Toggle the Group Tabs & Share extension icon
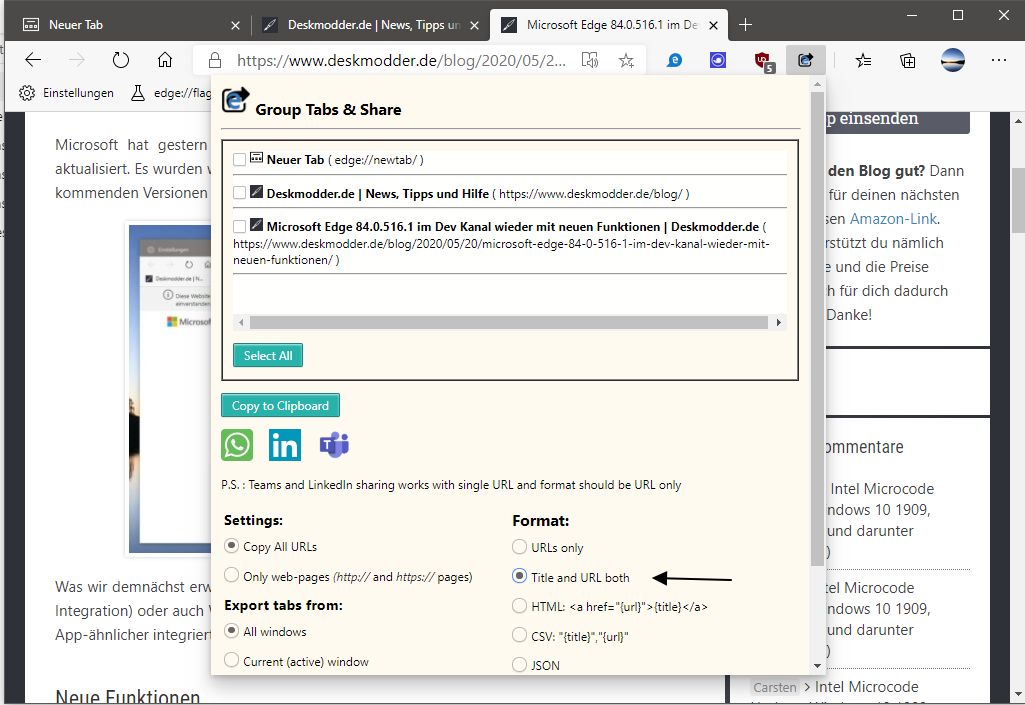This screenshot has width=1025, height=705. click(x=805, y=61)
